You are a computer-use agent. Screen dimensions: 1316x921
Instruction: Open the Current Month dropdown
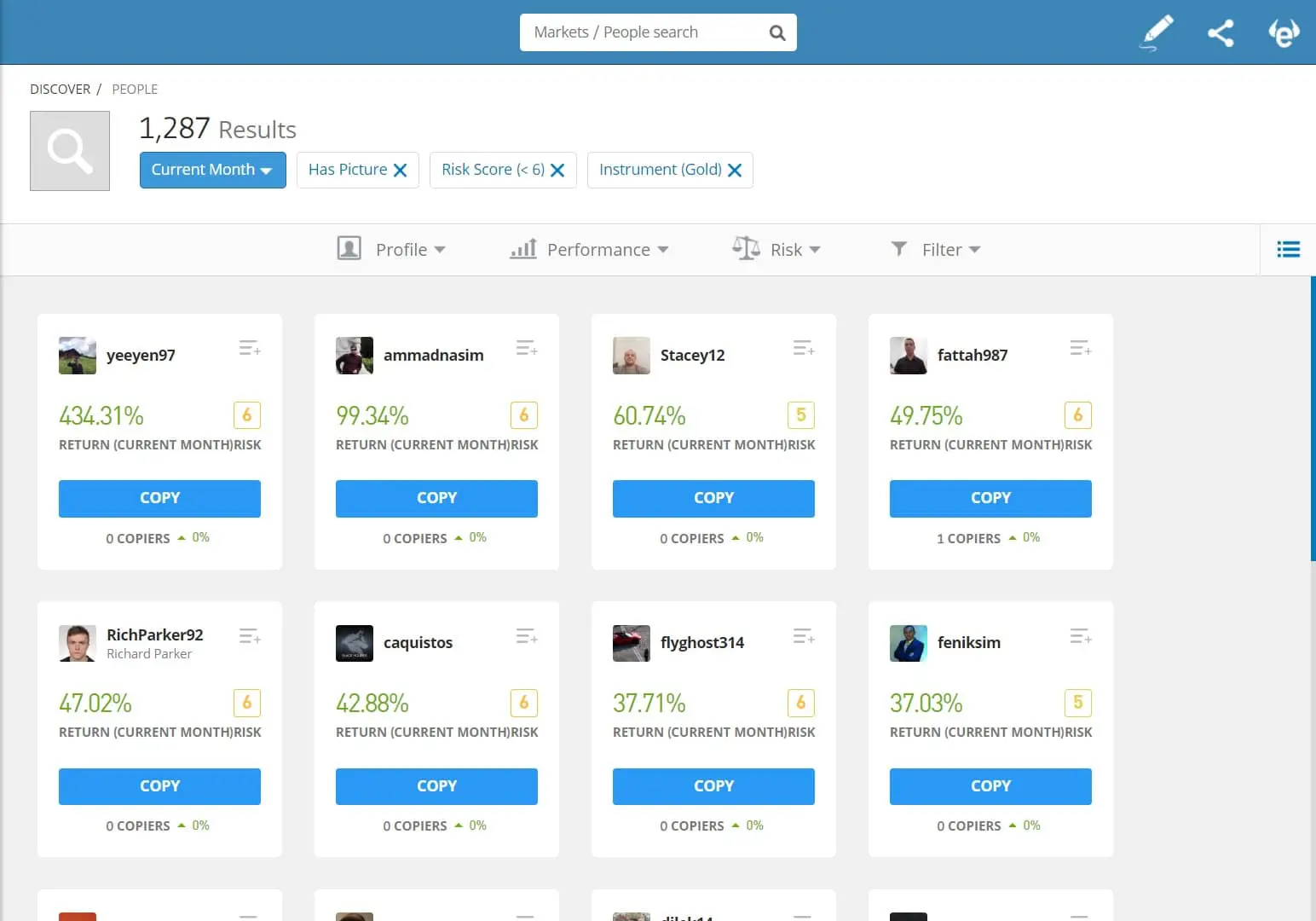211,170
